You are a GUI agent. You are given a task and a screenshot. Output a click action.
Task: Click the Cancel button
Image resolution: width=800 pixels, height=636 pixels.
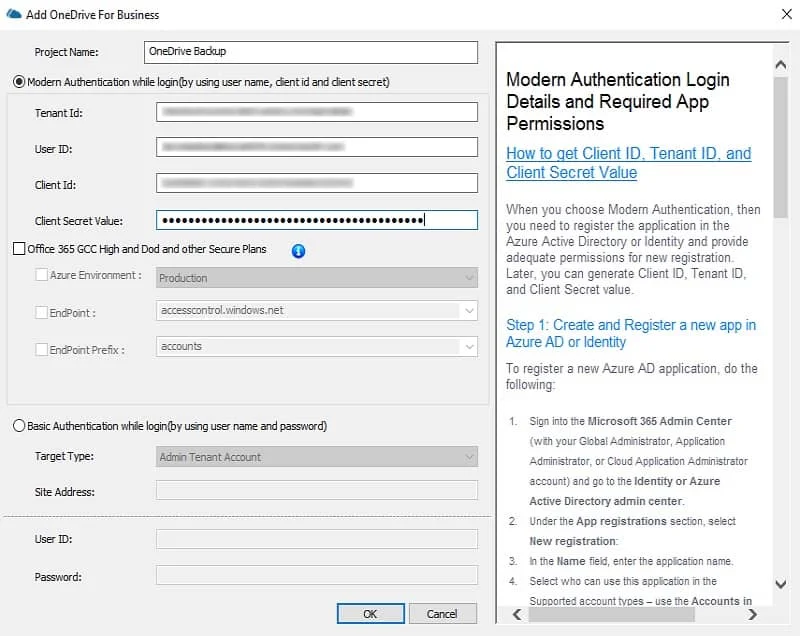(x=442, y=614)
